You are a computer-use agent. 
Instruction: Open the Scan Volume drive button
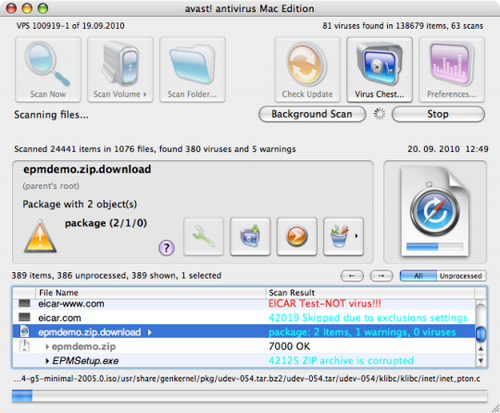coord(120,70)
